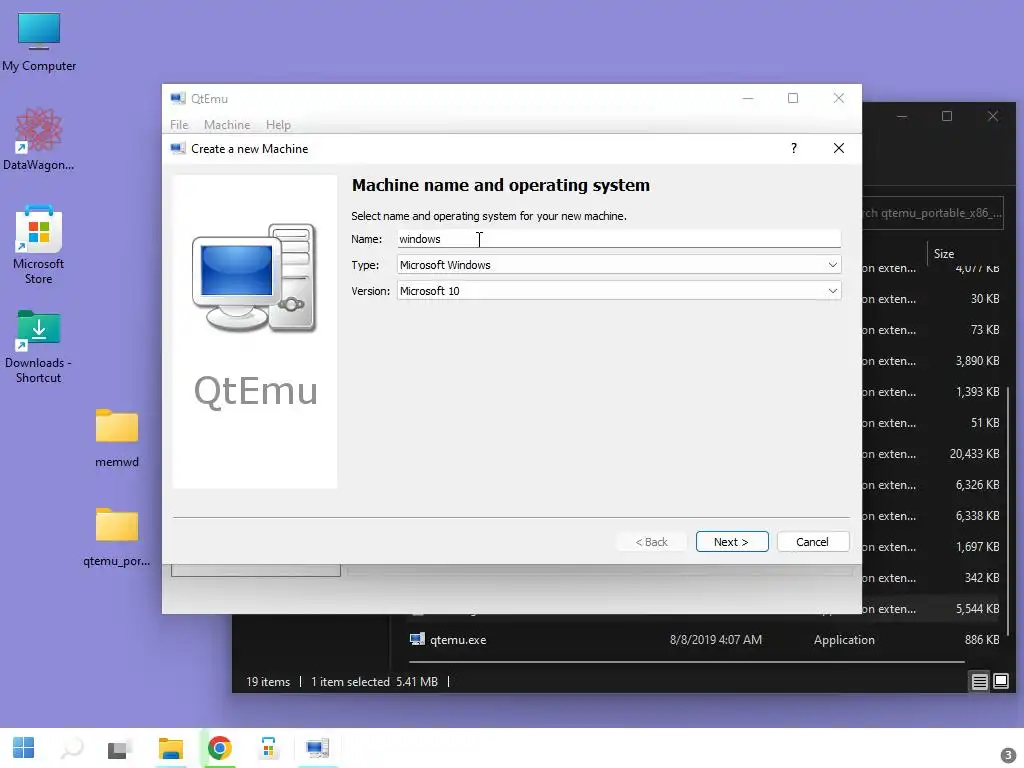Image resolution: width=1024 pixels, height=768 pixels.
Task: Click the 51 KB size cell
Action: 985,423
